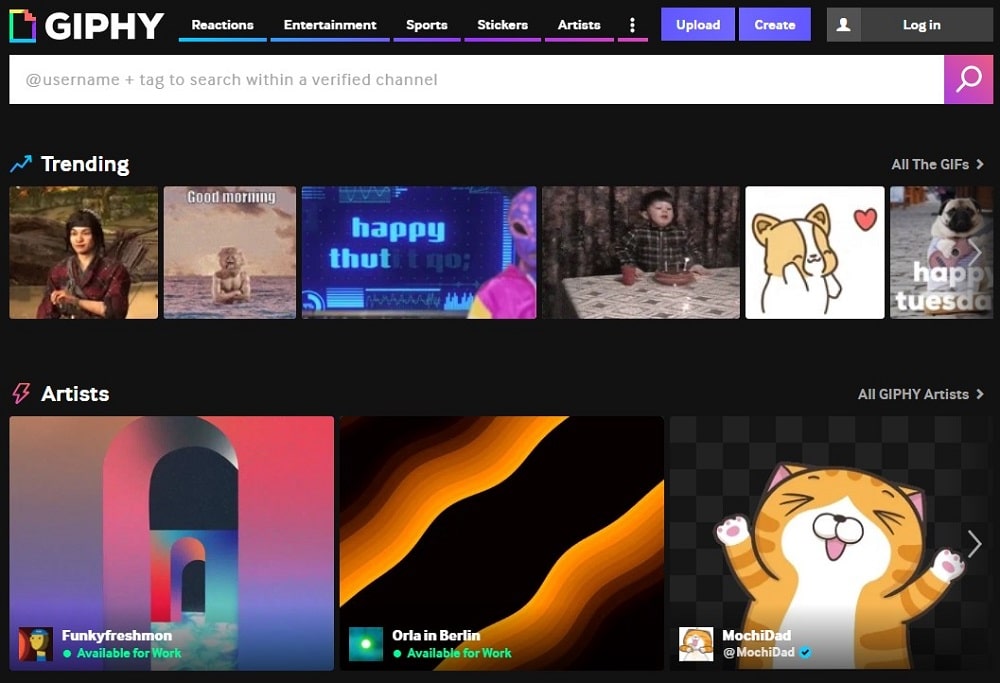
Task: Open the three-dot more menu
Action: coord(632,25)
